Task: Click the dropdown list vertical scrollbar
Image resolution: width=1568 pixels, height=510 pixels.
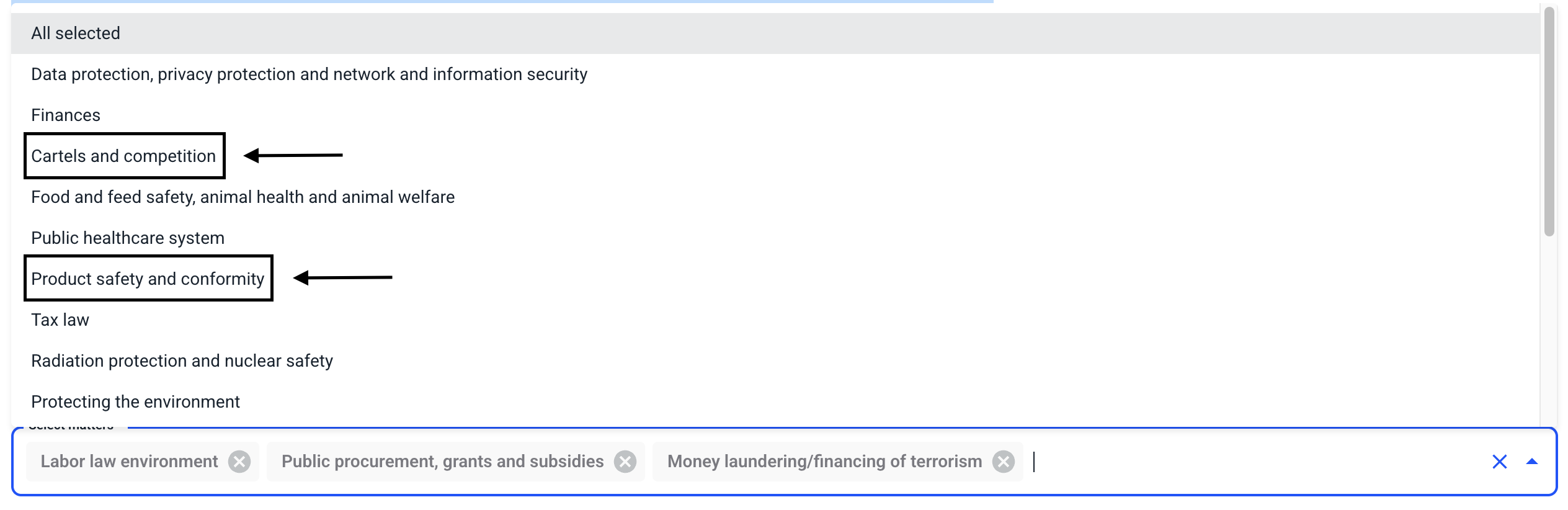Action: [1549, 124]
